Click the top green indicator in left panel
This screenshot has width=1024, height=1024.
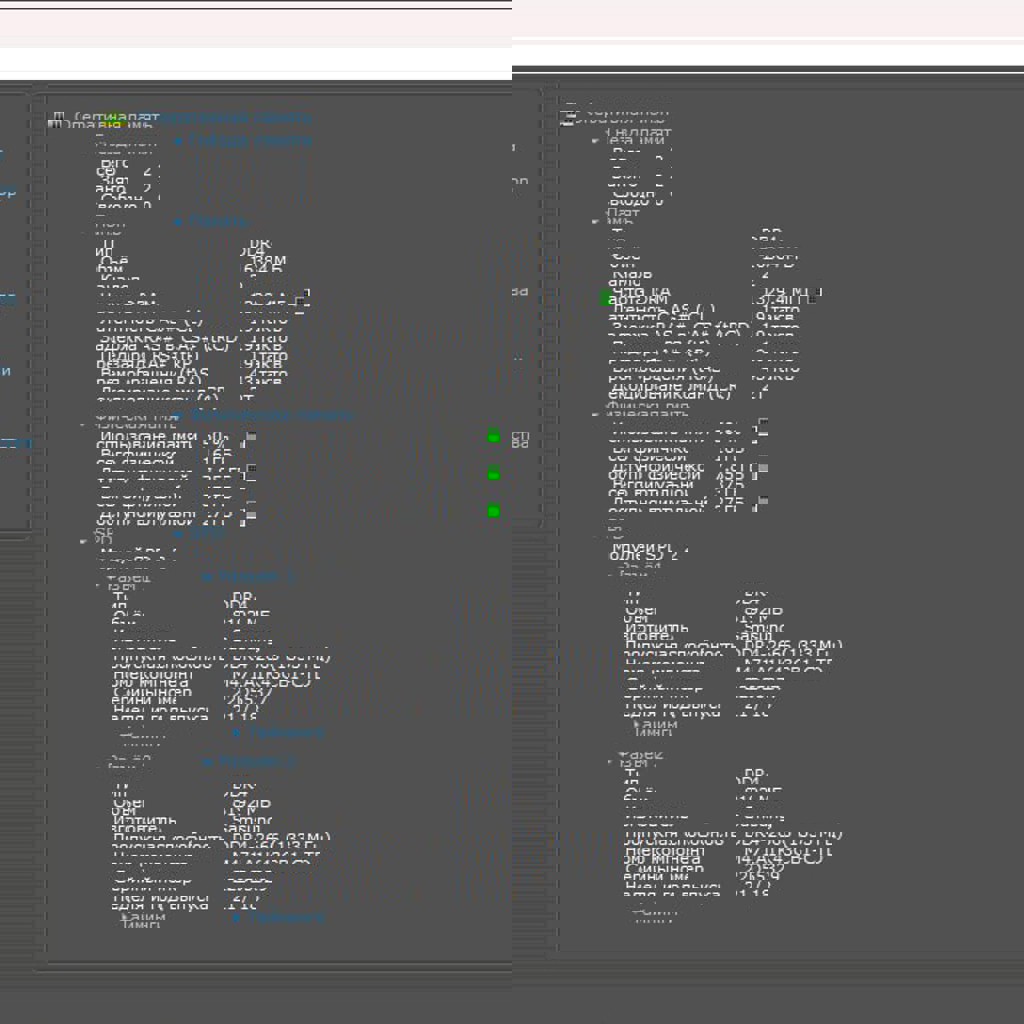point(493,436)
